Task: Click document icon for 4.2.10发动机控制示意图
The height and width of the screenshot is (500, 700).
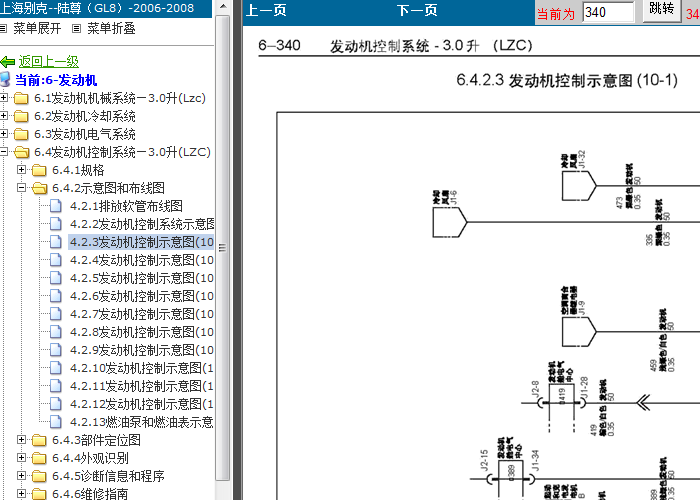Action: [55, 368]
